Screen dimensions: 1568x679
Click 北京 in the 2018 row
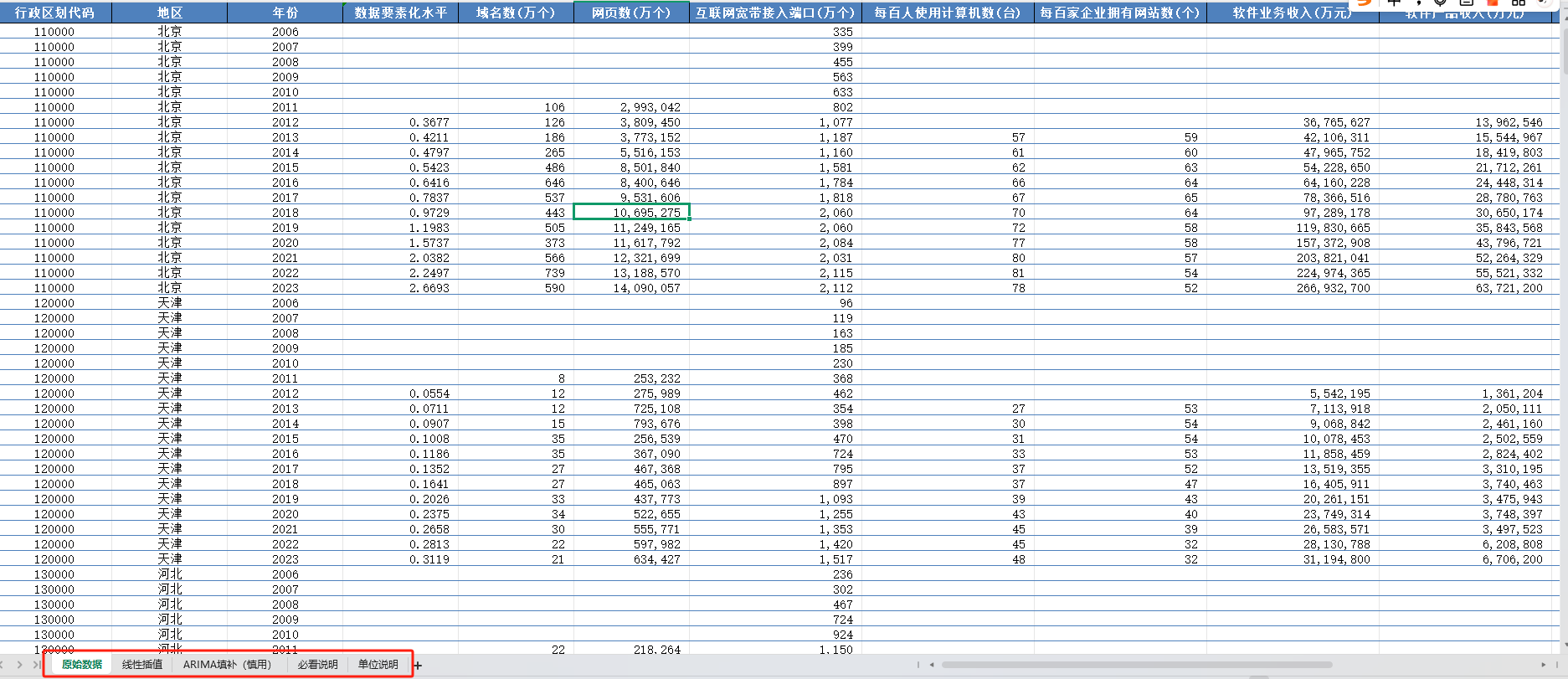170,213
